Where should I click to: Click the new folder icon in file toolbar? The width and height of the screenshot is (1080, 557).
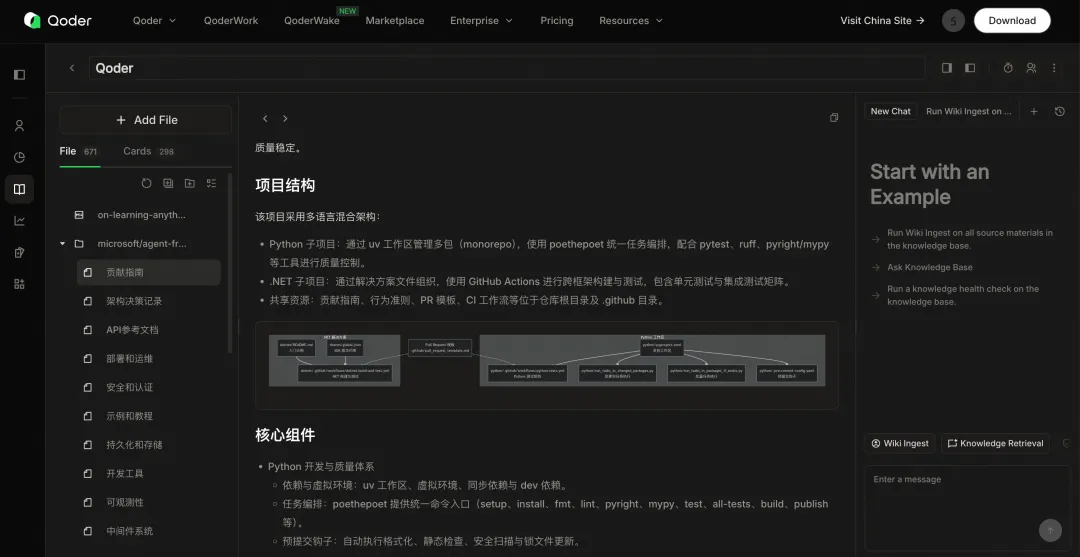(189, 183)
